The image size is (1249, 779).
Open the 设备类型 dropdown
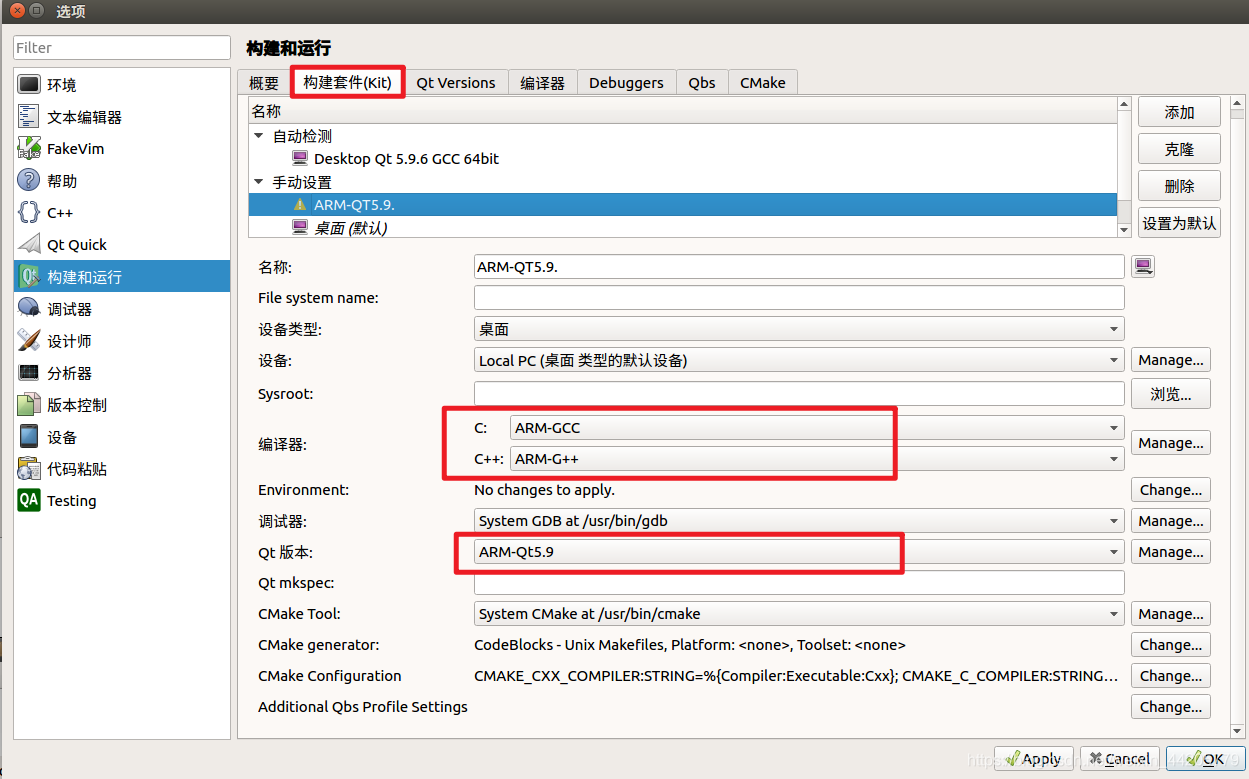coord(799,329)
